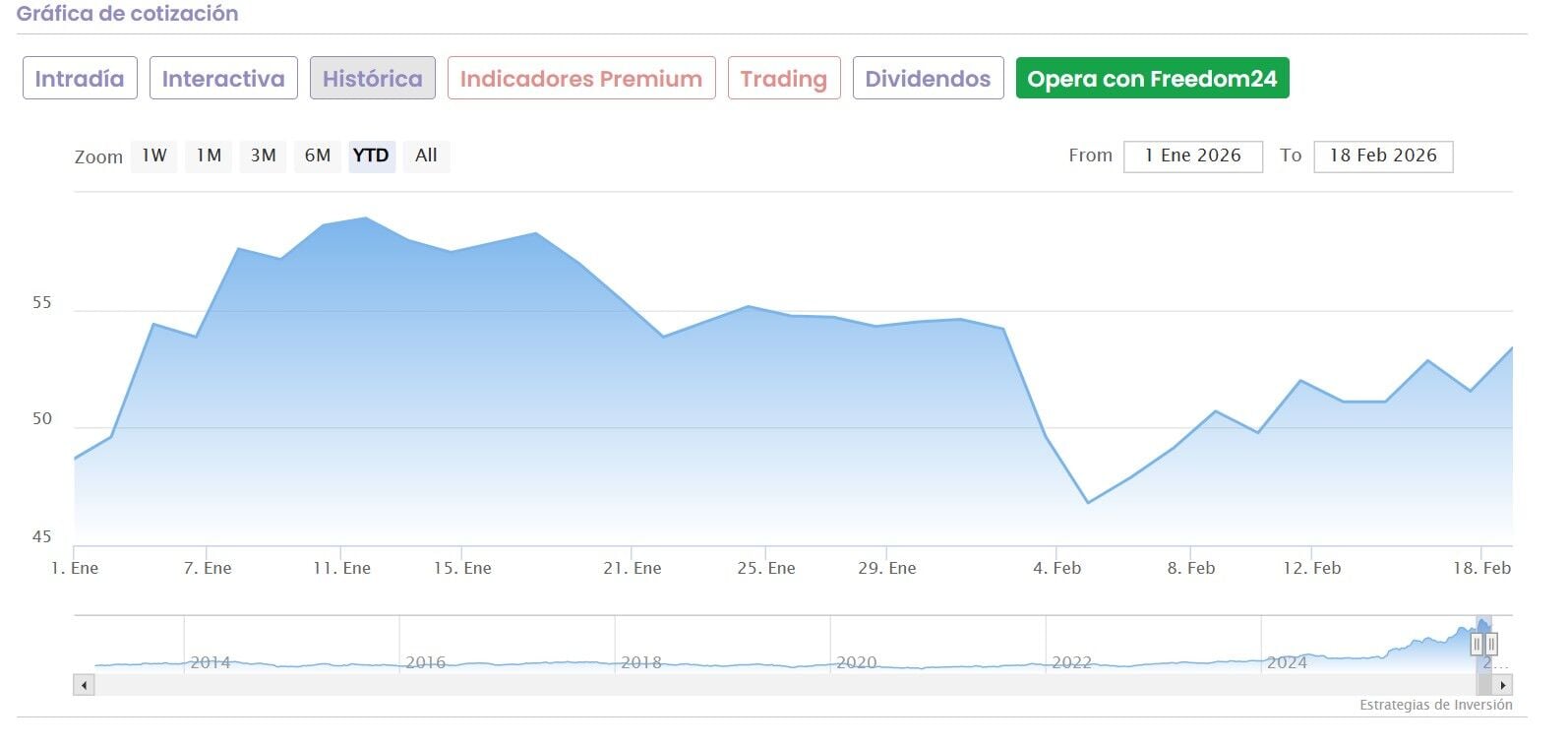This screenshot has width=1568, height=746.
Task: Select the Histórica tab
Action: (x=373, y=79)
